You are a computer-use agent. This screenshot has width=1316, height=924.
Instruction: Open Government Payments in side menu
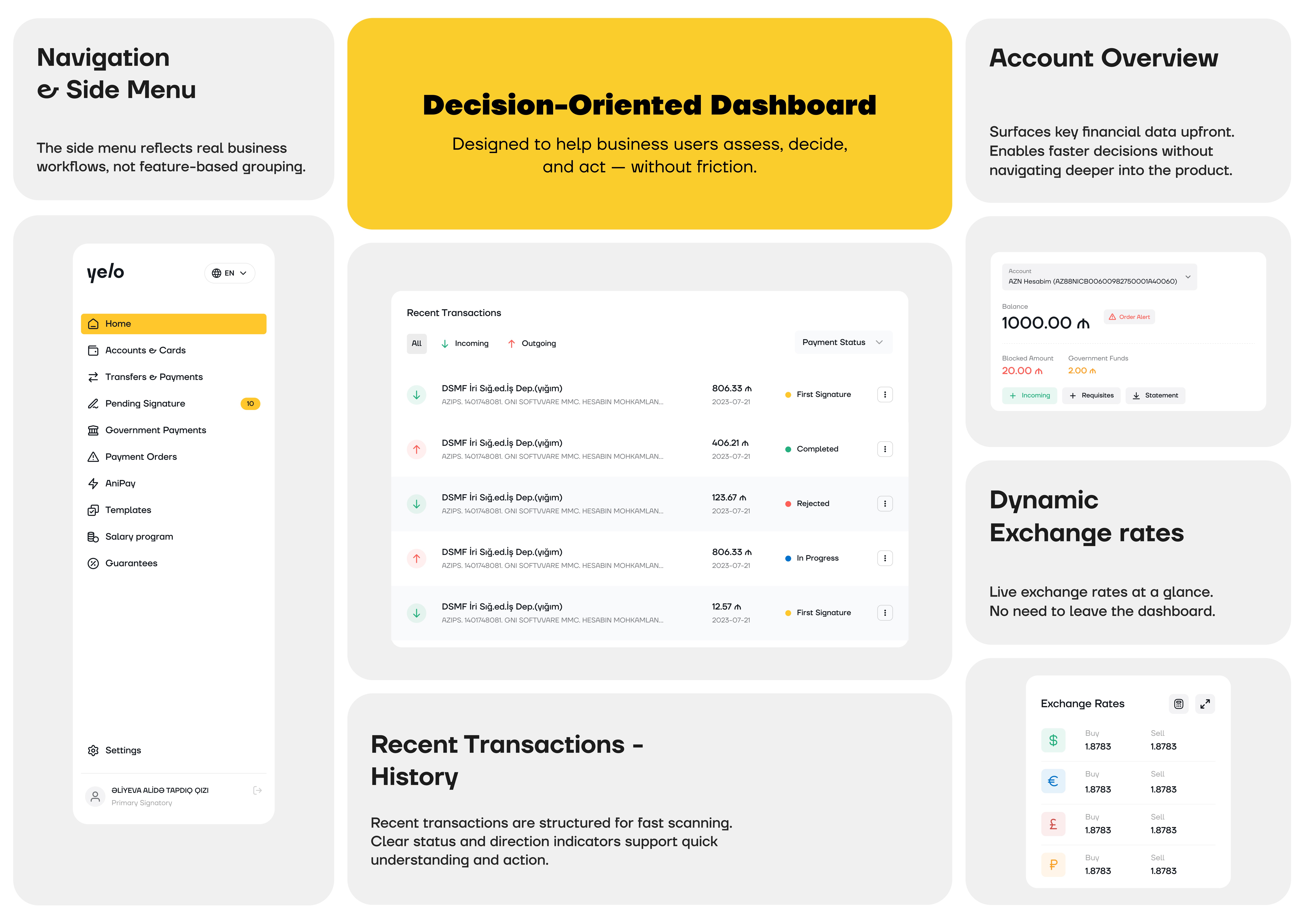pos(155,430)
